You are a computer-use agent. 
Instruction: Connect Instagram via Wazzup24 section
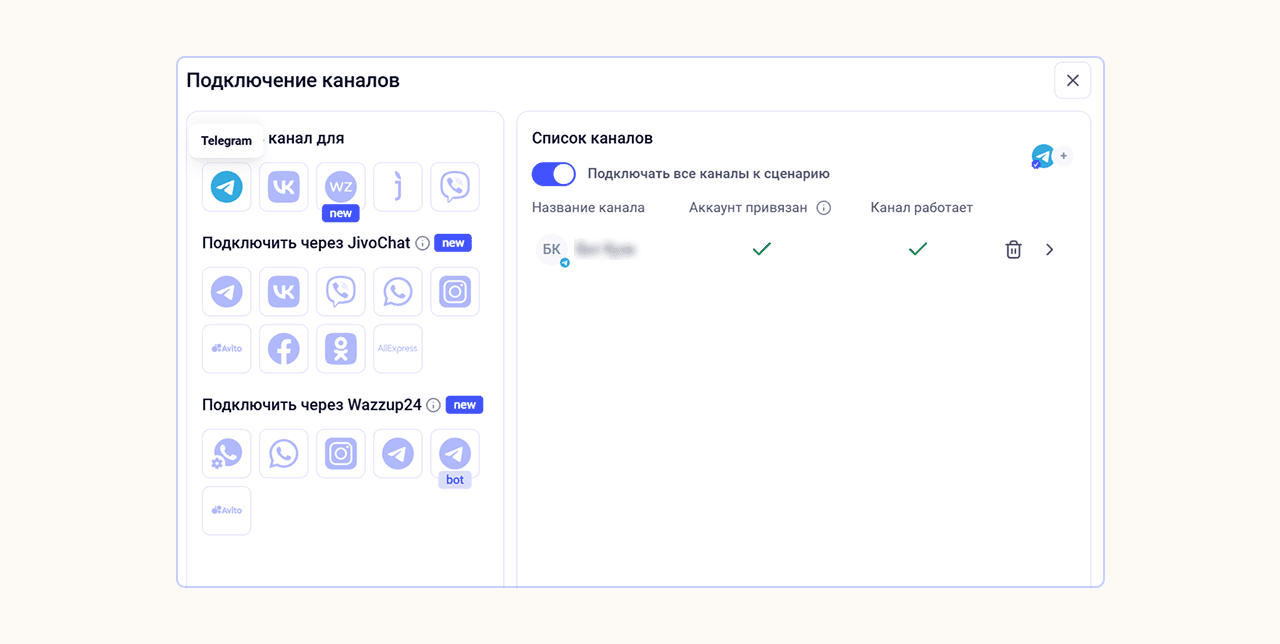[x=341, y=454]
